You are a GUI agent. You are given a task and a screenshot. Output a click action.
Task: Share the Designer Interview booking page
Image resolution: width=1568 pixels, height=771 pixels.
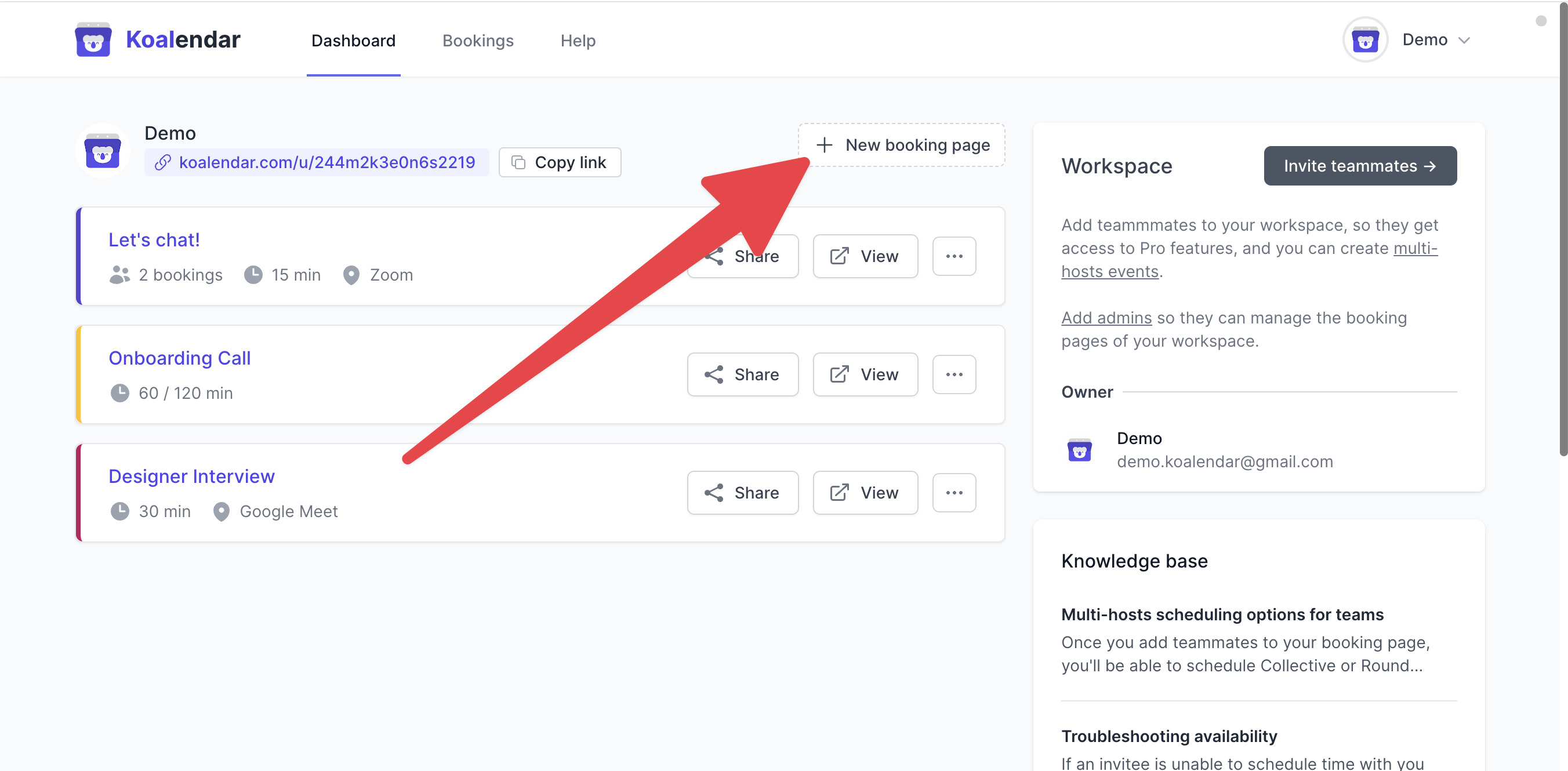pyautogui.click(x=743, y=492)
